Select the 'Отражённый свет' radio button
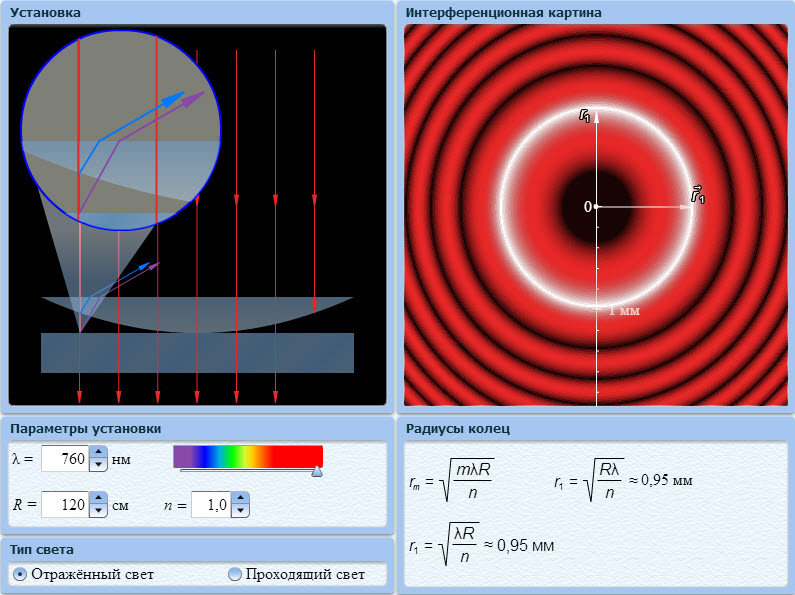 tap(20, 574)
